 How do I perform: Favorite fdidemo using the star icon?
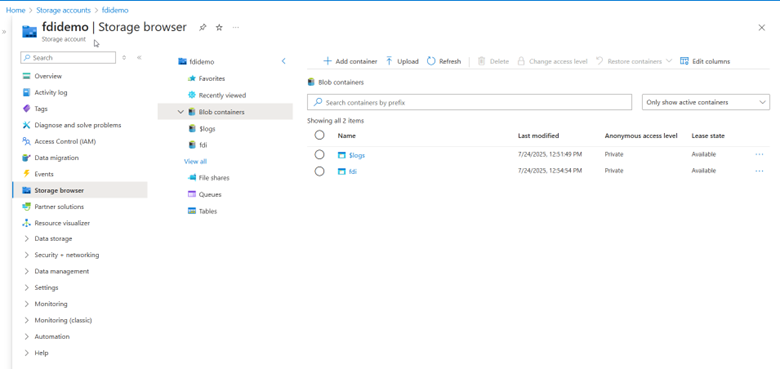point(219,28)
